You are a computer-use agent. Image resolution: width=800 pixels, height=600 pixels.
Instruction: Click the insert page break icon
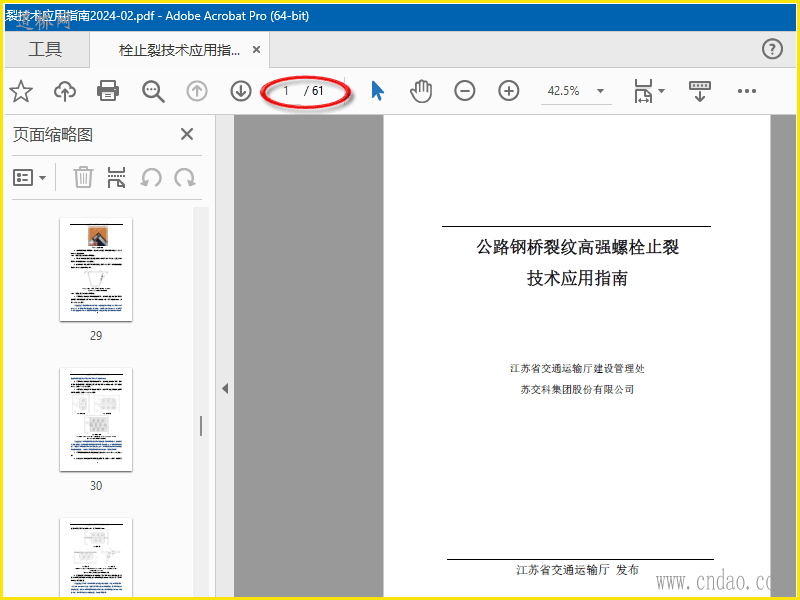(x=116, y=178)
